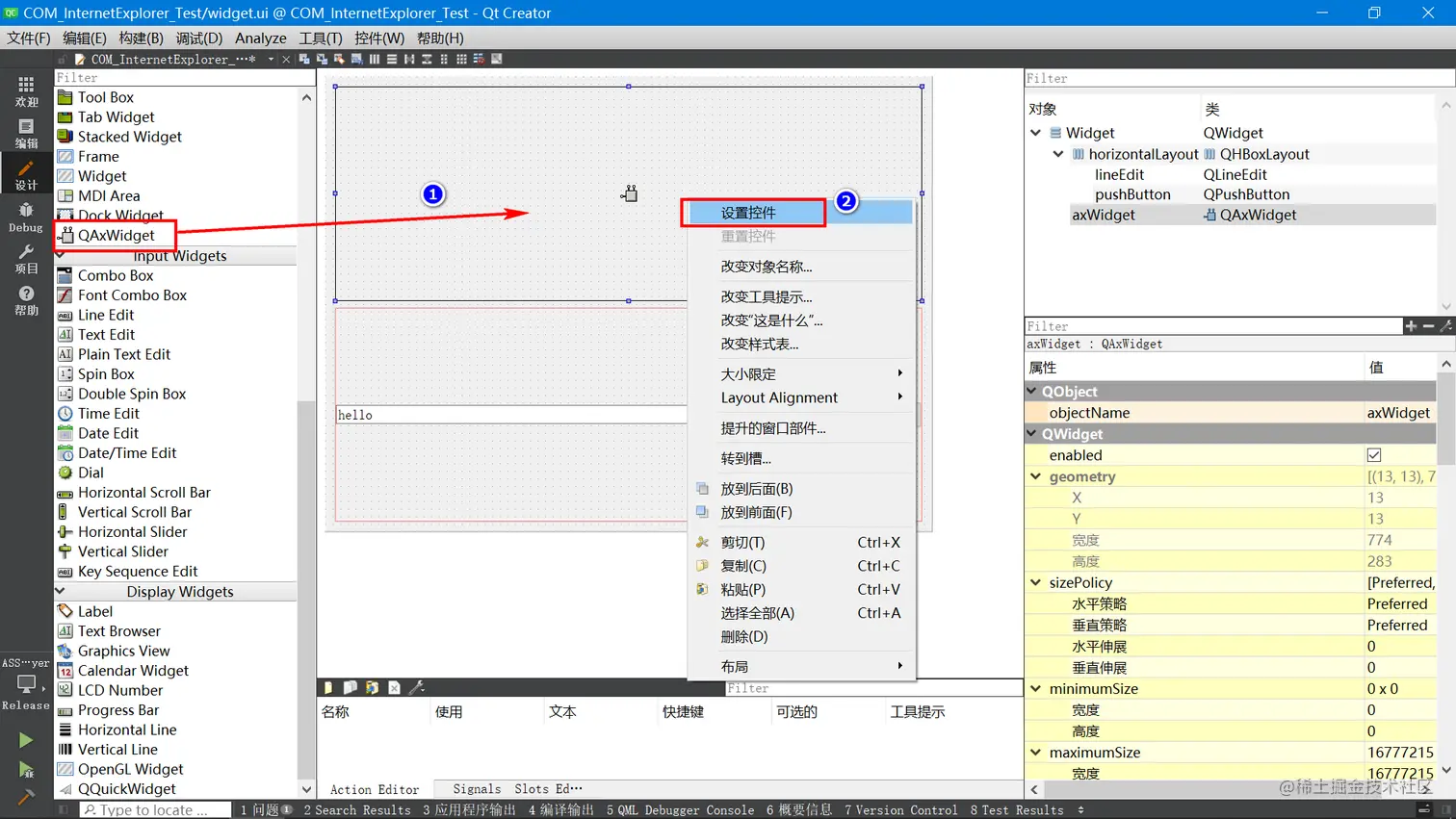
Task: Click the Type to locate search field
Action: click(x=155, y=810)
